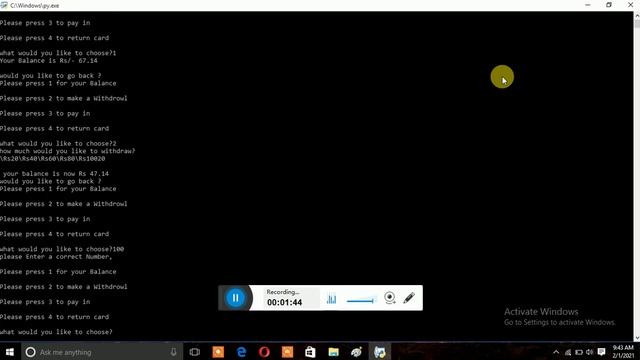Click 'what would you like to choose?100'
The height and width of the screenshot is (360, 640).
pyautogui.click(x=62, y=249)
